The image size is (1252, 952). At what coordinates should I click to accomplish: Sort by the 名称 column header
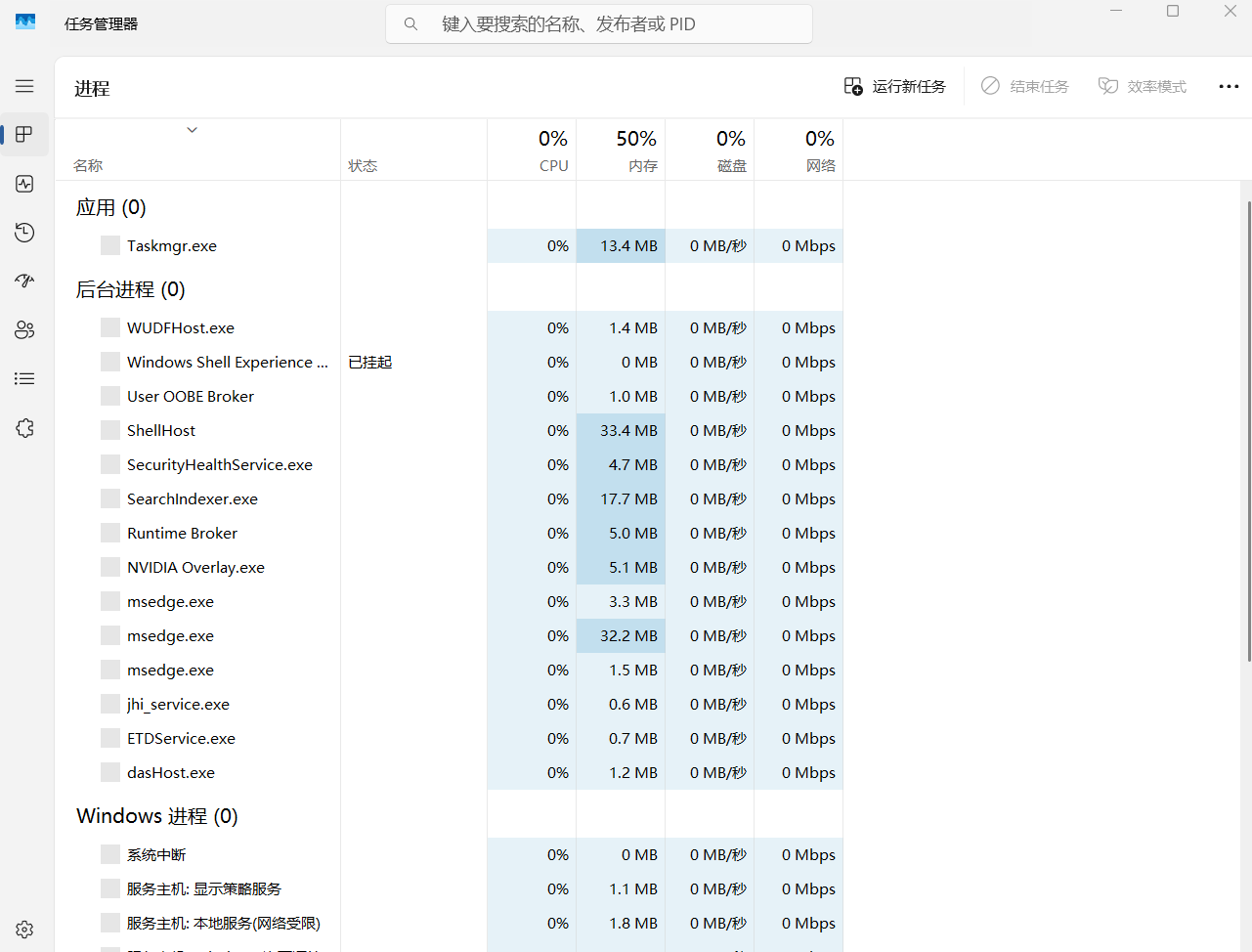[198, 151]
